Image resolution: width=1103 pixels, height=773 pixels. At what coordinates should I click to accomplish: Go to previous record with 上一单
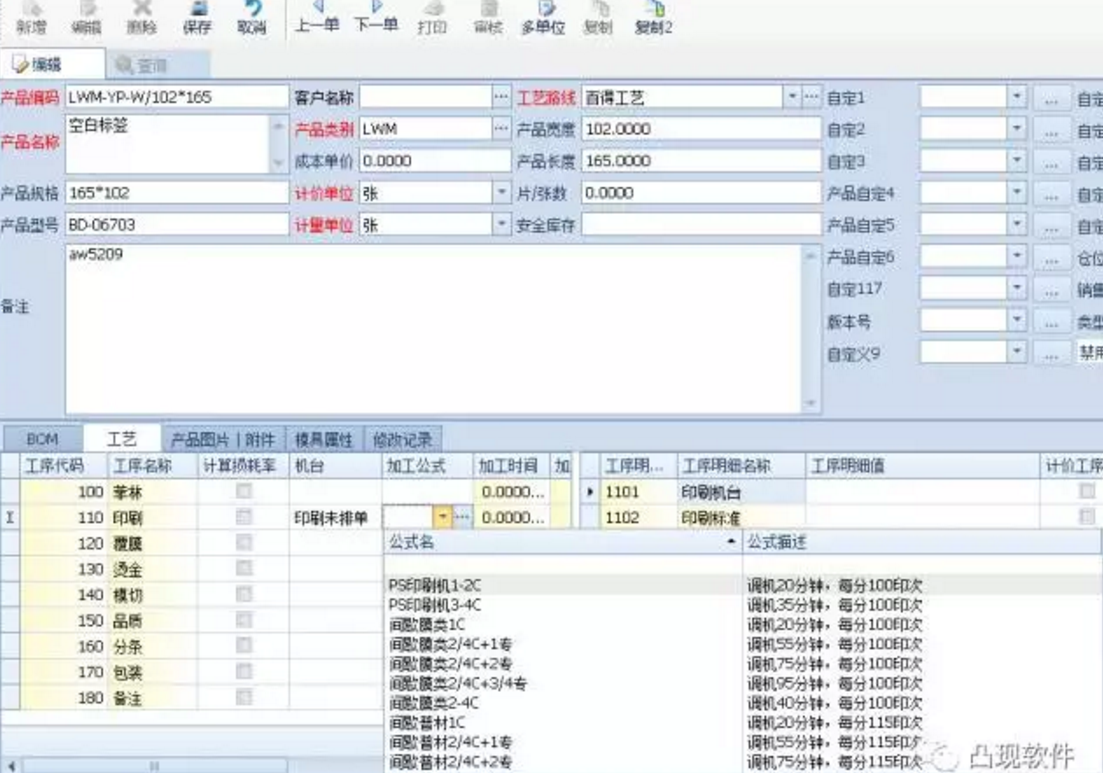click(x=318, y=17)
